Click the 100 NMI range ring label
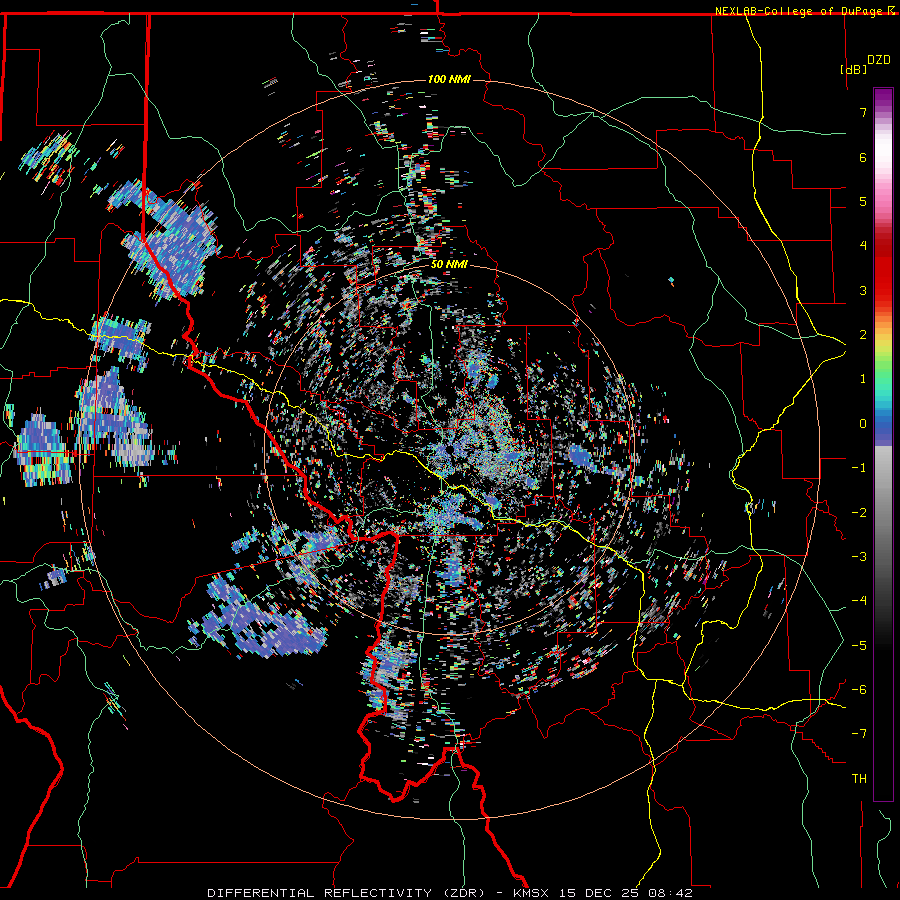 pos(449,79)
